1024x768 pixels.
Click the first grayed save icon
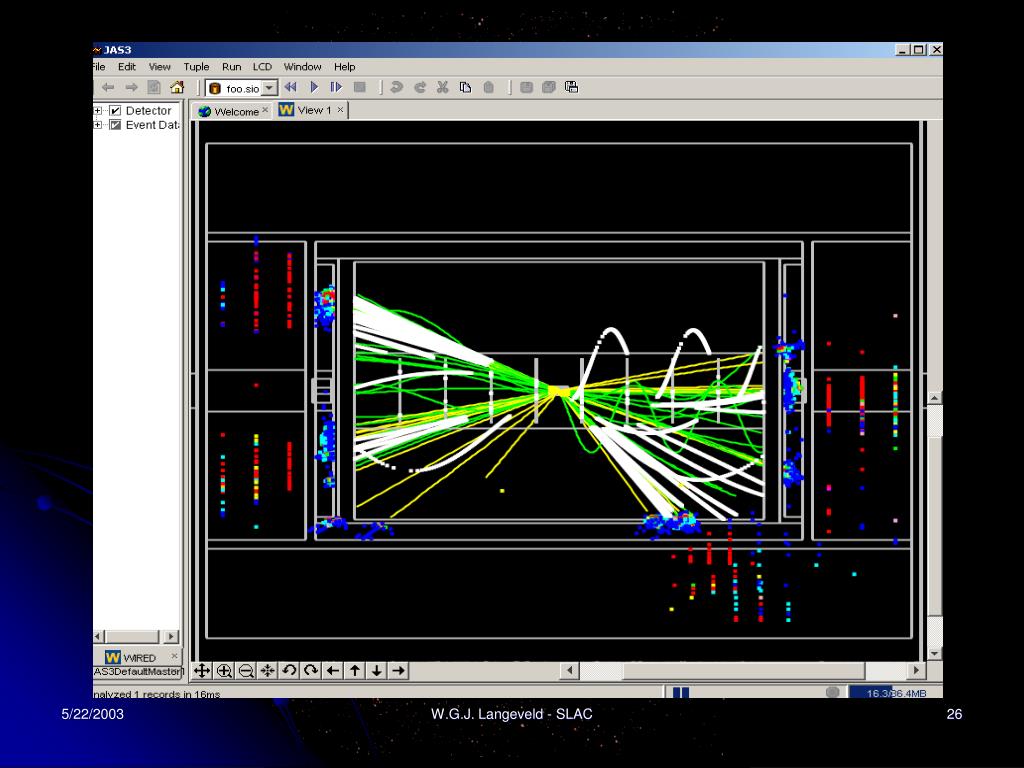coord(526,87)
